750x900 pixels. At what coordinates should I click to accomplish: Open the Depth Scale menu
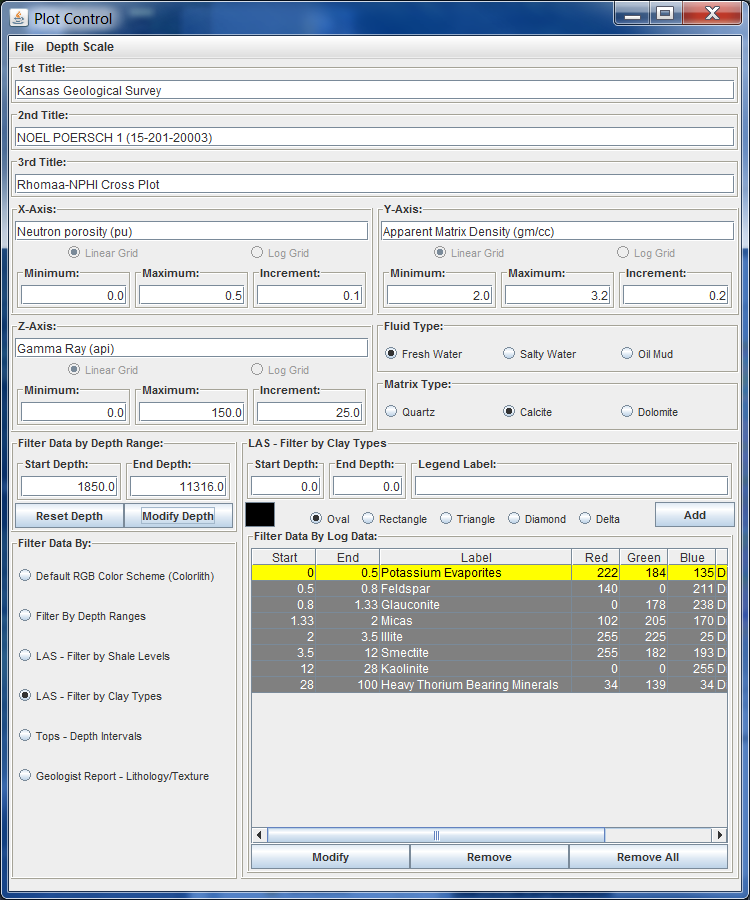pos(80,47)
